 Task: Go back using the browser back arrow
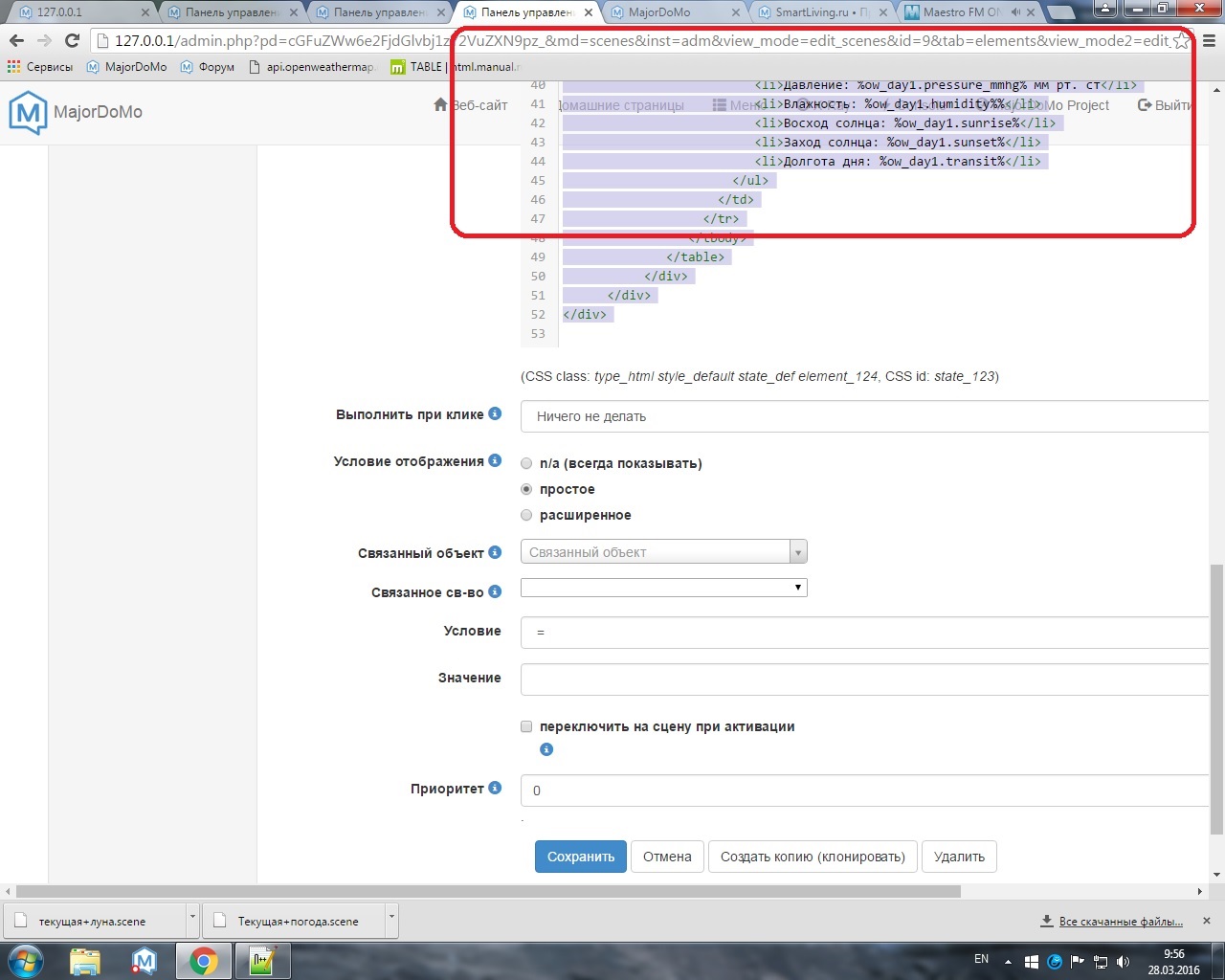[x=16, y=41]
